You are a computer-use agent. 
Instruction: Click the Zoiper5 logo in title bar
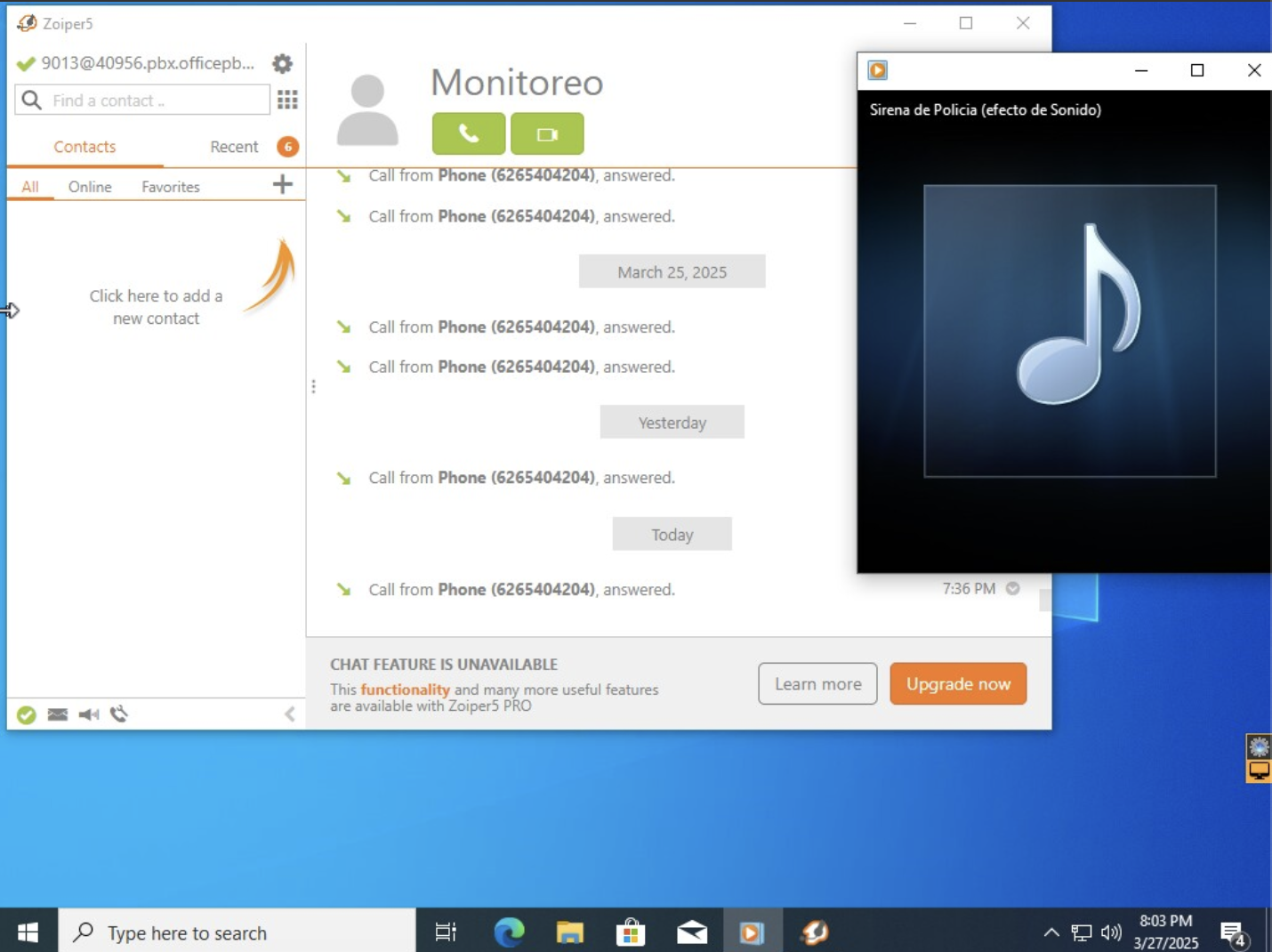[28, 23]
